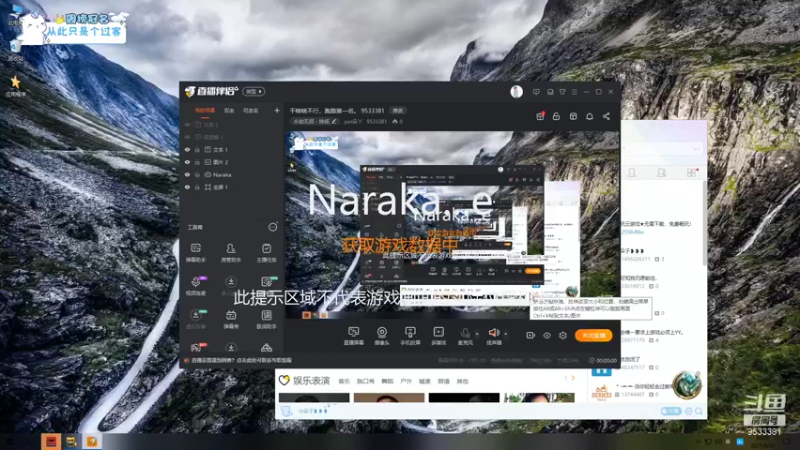Open the layout icon next to bell
The image size is (800, 450).
click(x=573, y=116)
